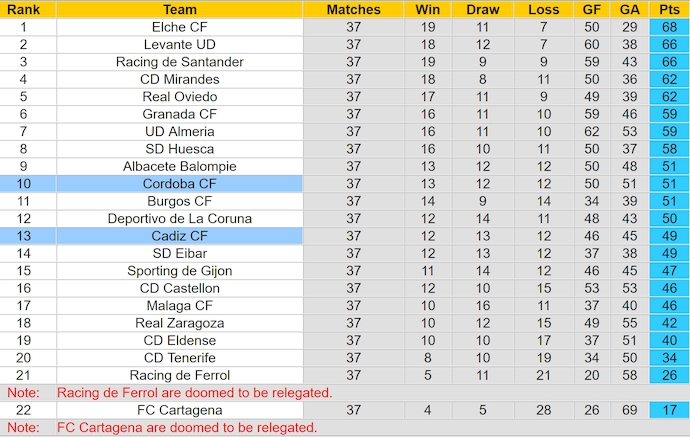Click the Team column header
Viewport: 690px width, 437px height.
[x=179, y=9]
